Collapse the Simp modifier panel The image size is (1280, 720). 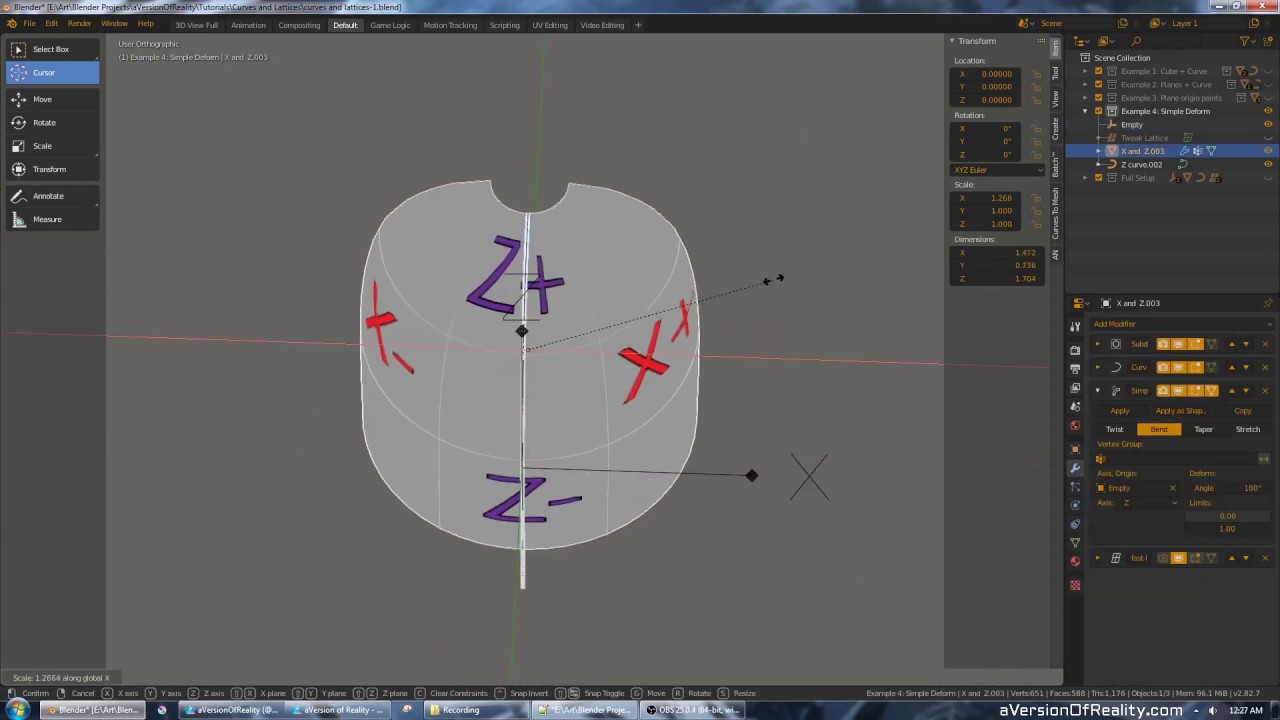1098,390
